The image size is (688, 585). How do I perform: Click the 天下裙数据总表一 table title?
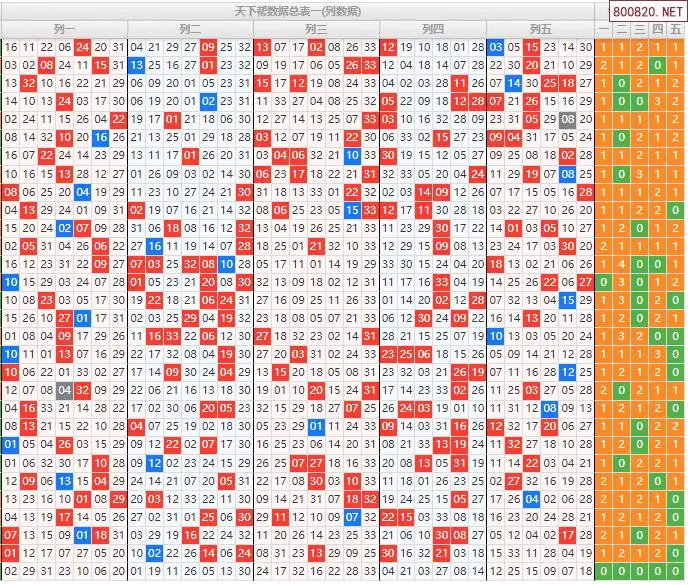click(x=297, y=10)
